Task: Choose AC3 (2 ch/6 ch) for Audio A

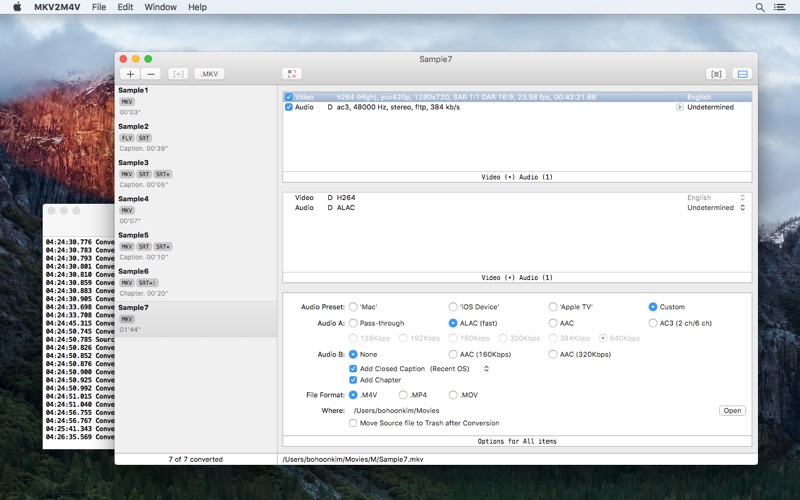Action: pos(653,323)
